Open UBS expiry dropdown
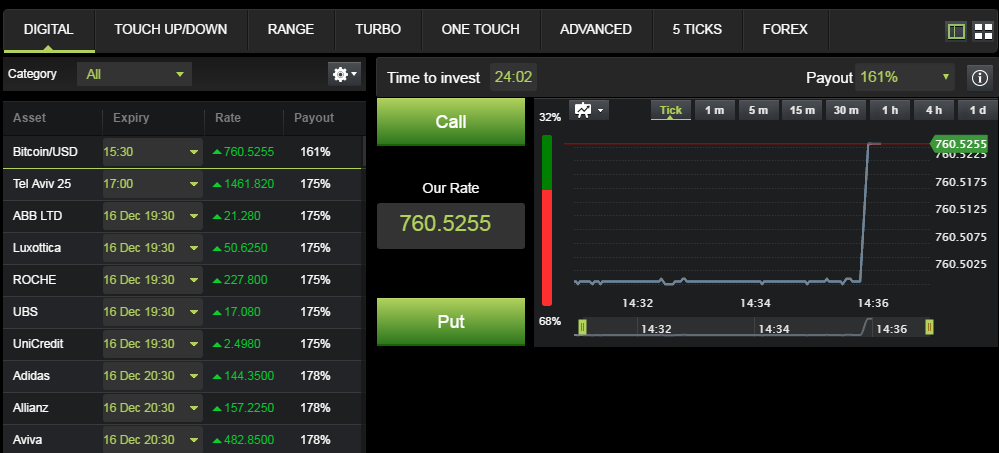 coord(152,312)
